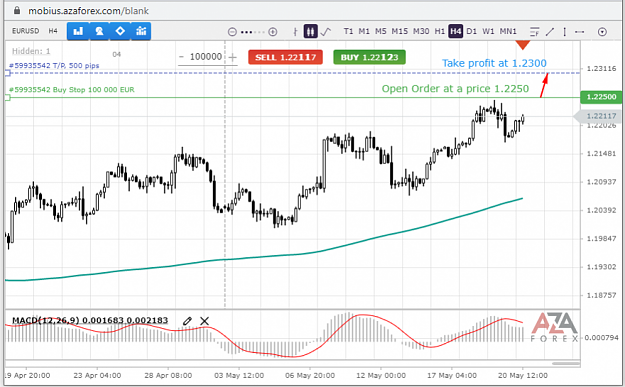This screenshot has height=387, width=625.
Task: Click the circled-dot icon in toolbar
Action: tap(602, 32)
